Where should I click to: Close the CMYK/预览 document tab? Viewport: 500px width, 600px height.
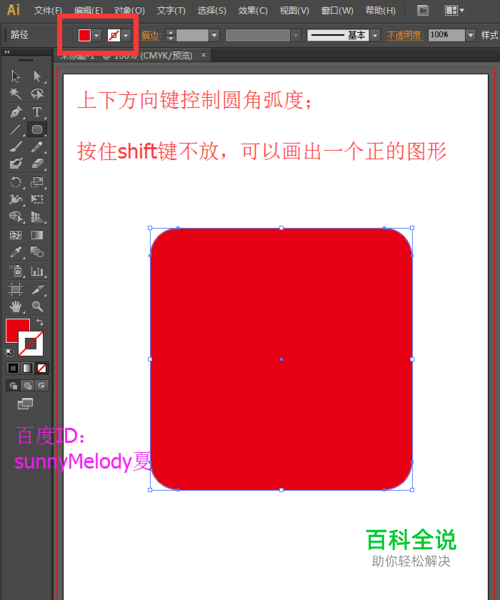tap(204, 55)
